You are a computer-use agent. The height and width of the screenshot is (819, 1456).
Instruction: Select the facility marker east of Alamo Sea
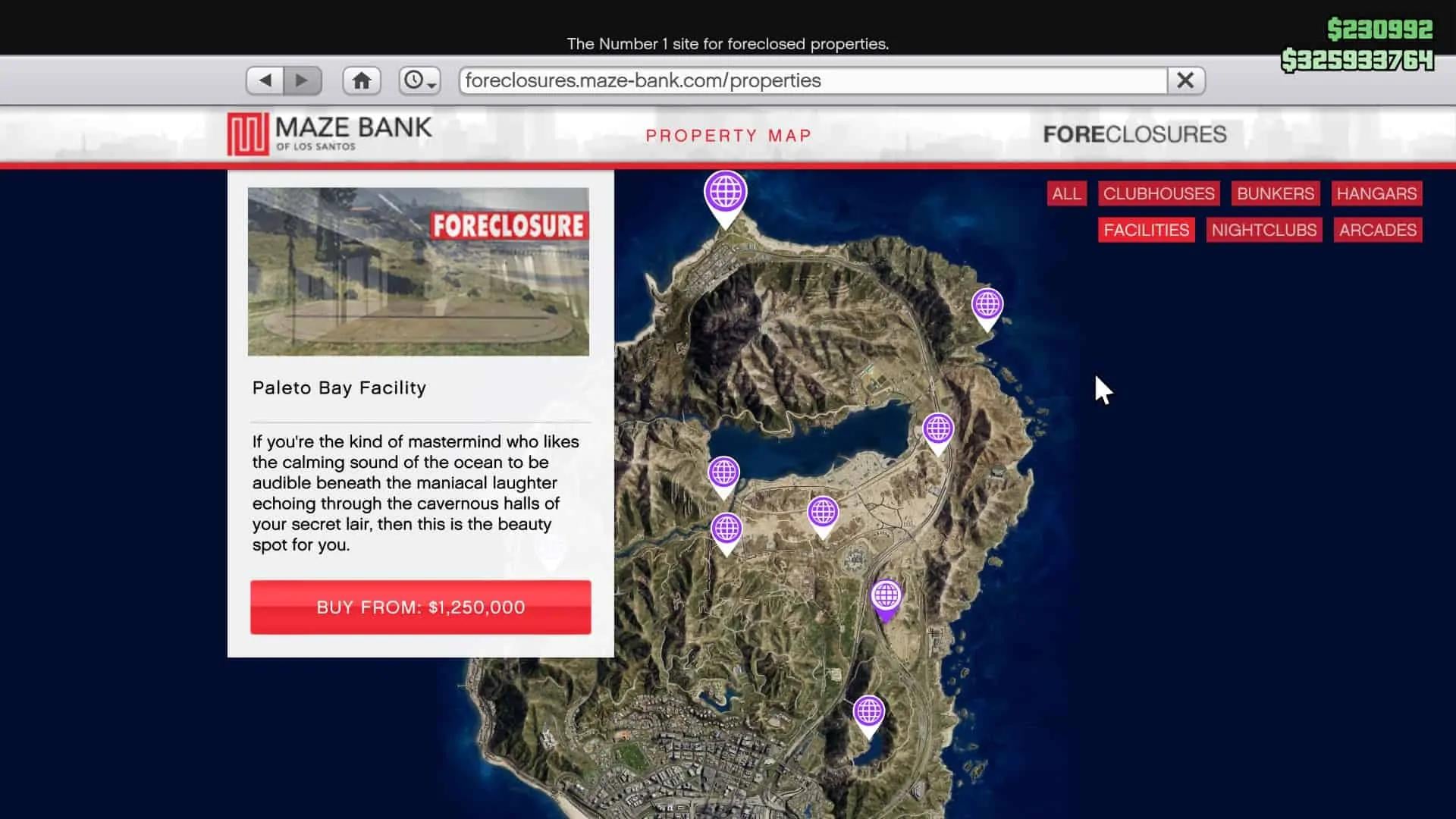(938, 430)
